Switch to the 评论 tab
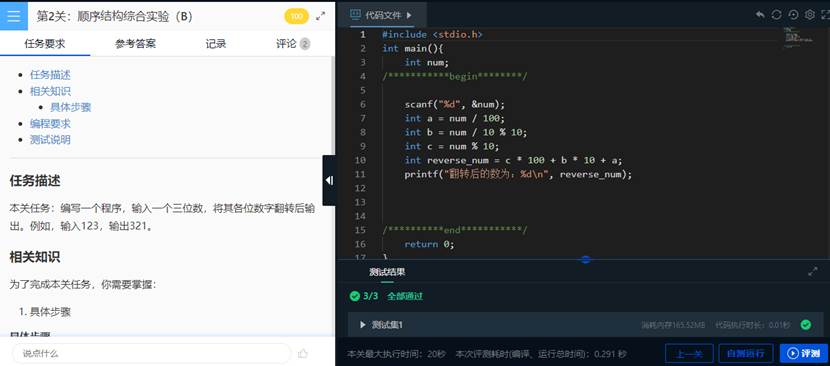The height and width of the screenshot is (366, 830). [293, 43]
